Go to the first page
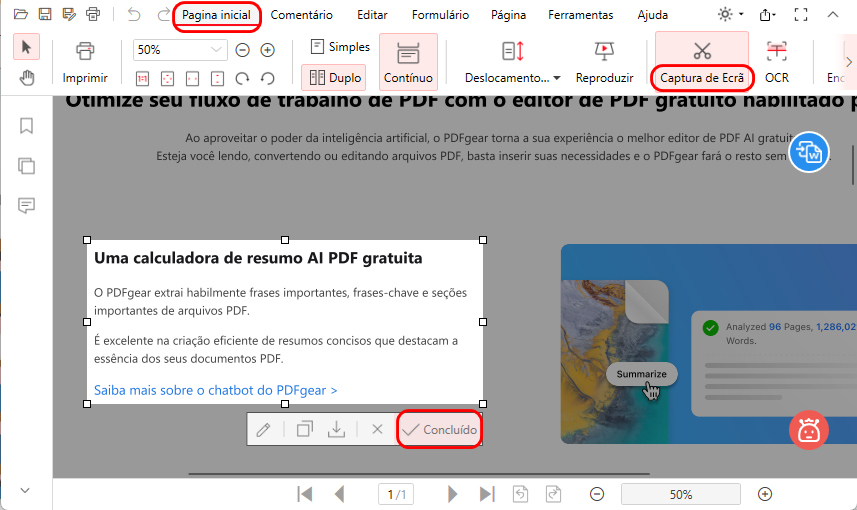857x510 pixels. [305, 494]
